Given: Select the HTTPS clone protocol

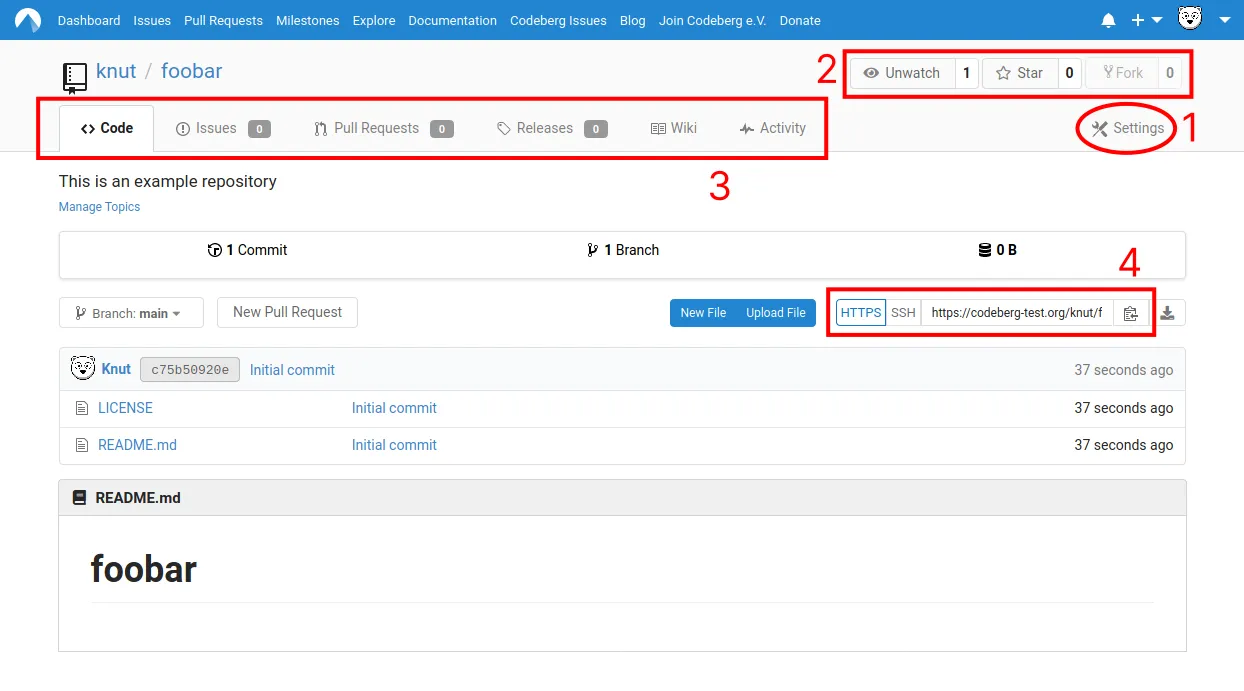Looking at the screenshot, I should pos(860,312).
